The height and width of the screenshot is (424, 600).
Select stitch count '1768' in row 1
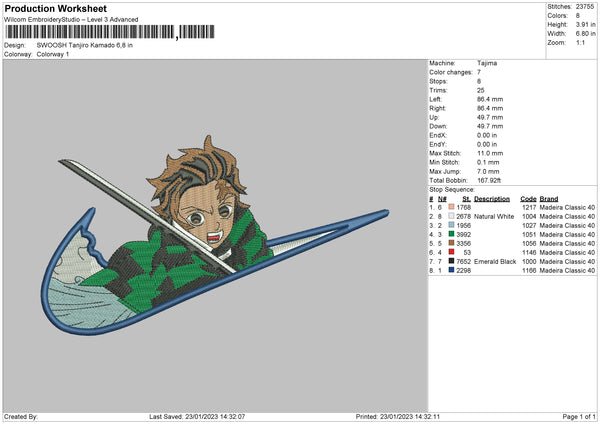tap(463, 207)
